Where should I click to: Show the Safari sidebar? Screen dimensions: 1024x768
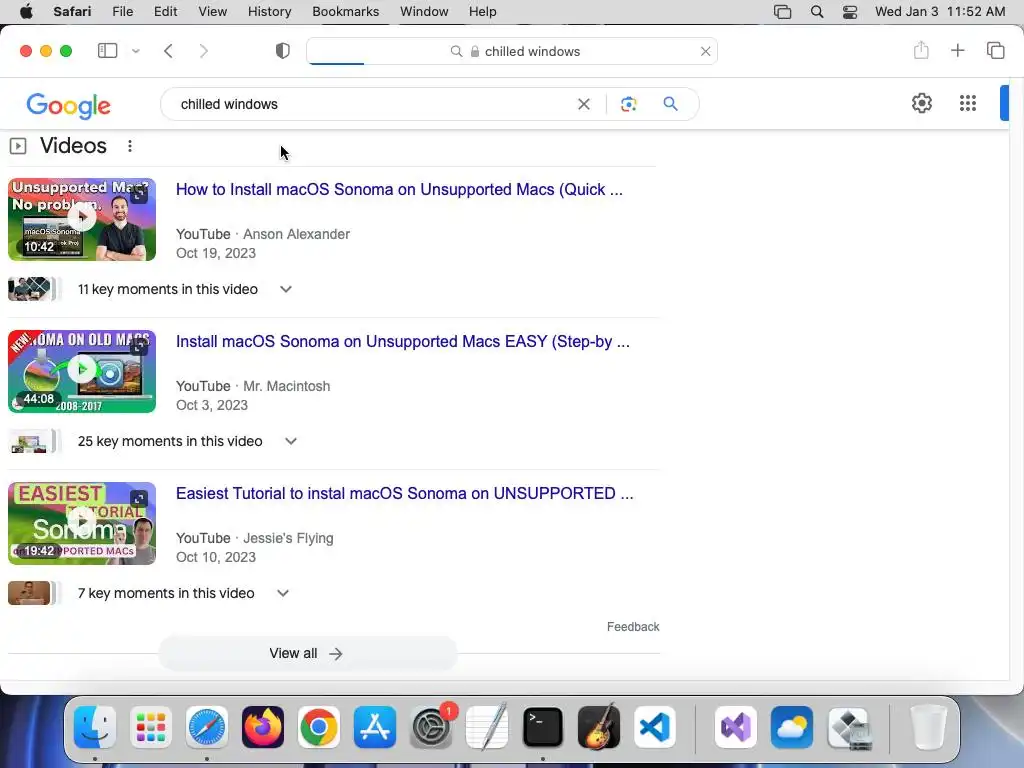coord(107,51)
